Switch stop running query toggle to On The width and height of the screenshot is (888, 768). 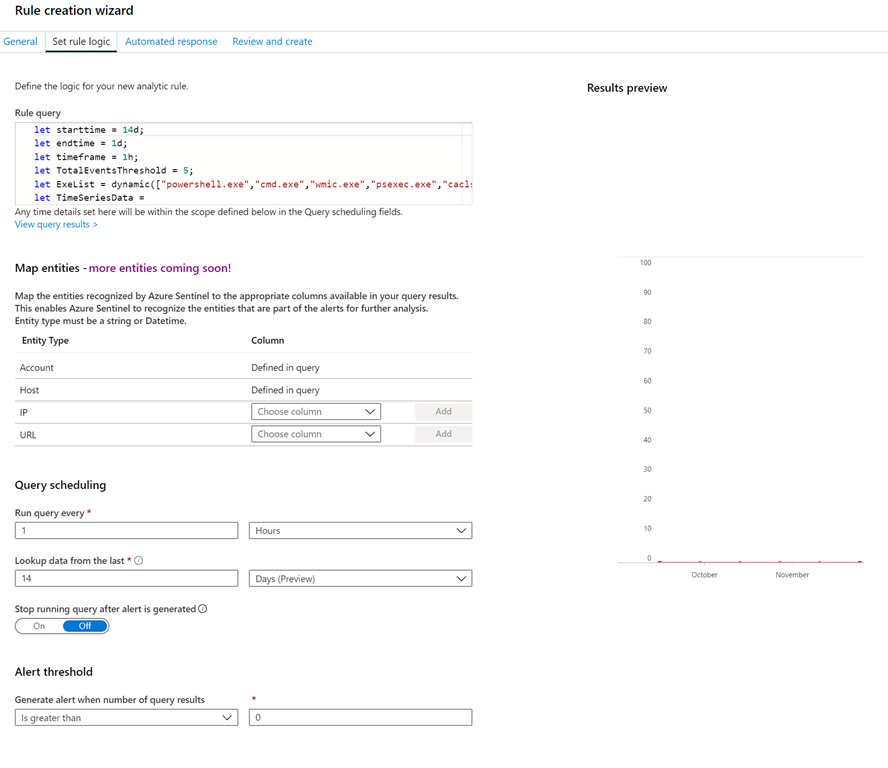point(39,626)
